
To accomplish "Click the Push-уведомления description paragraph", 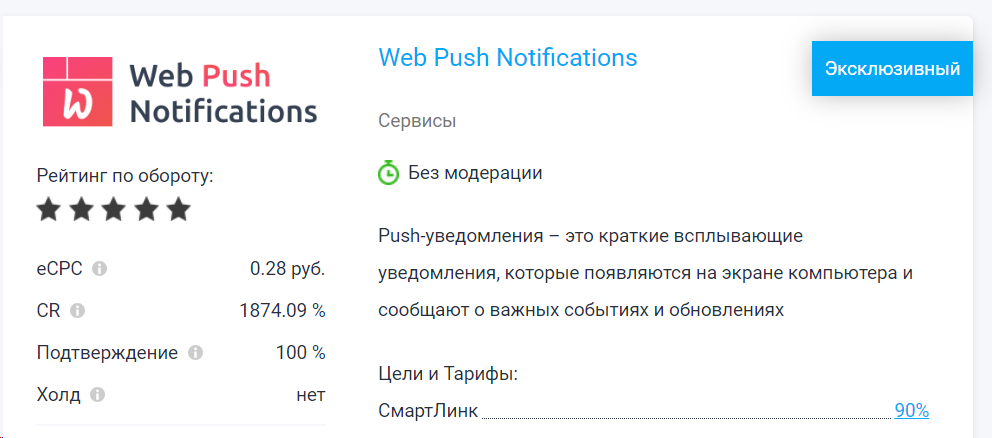I will point(645,273).
